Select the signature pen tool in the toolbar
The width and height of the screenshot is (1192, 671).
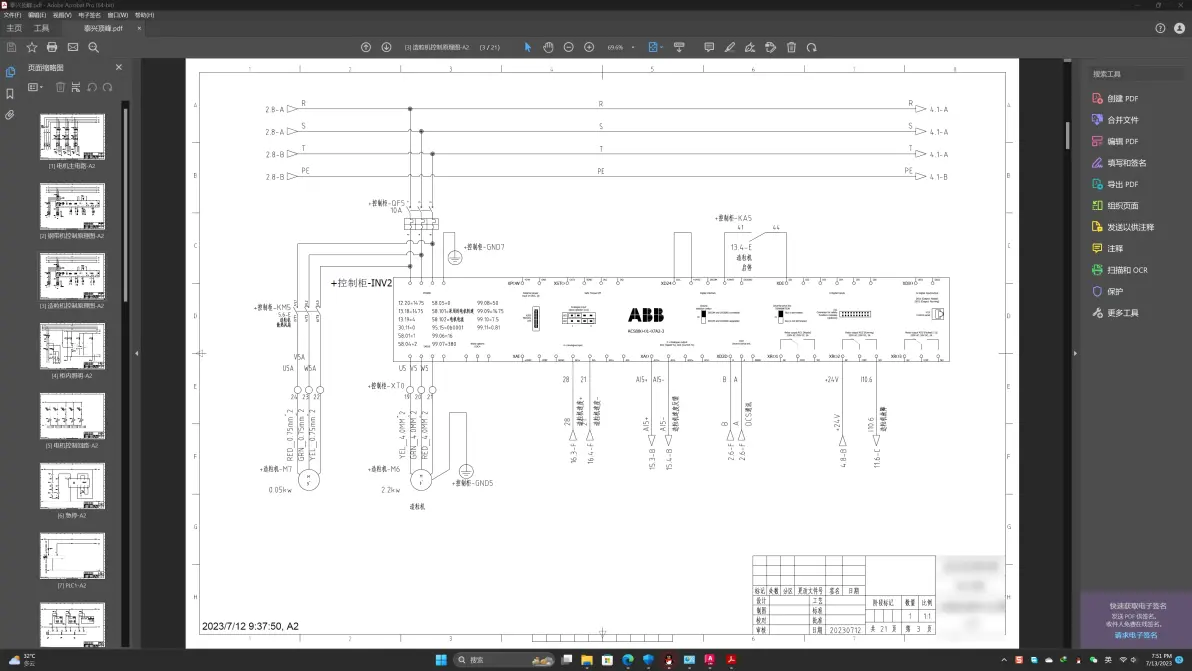[x=750, y=47]
